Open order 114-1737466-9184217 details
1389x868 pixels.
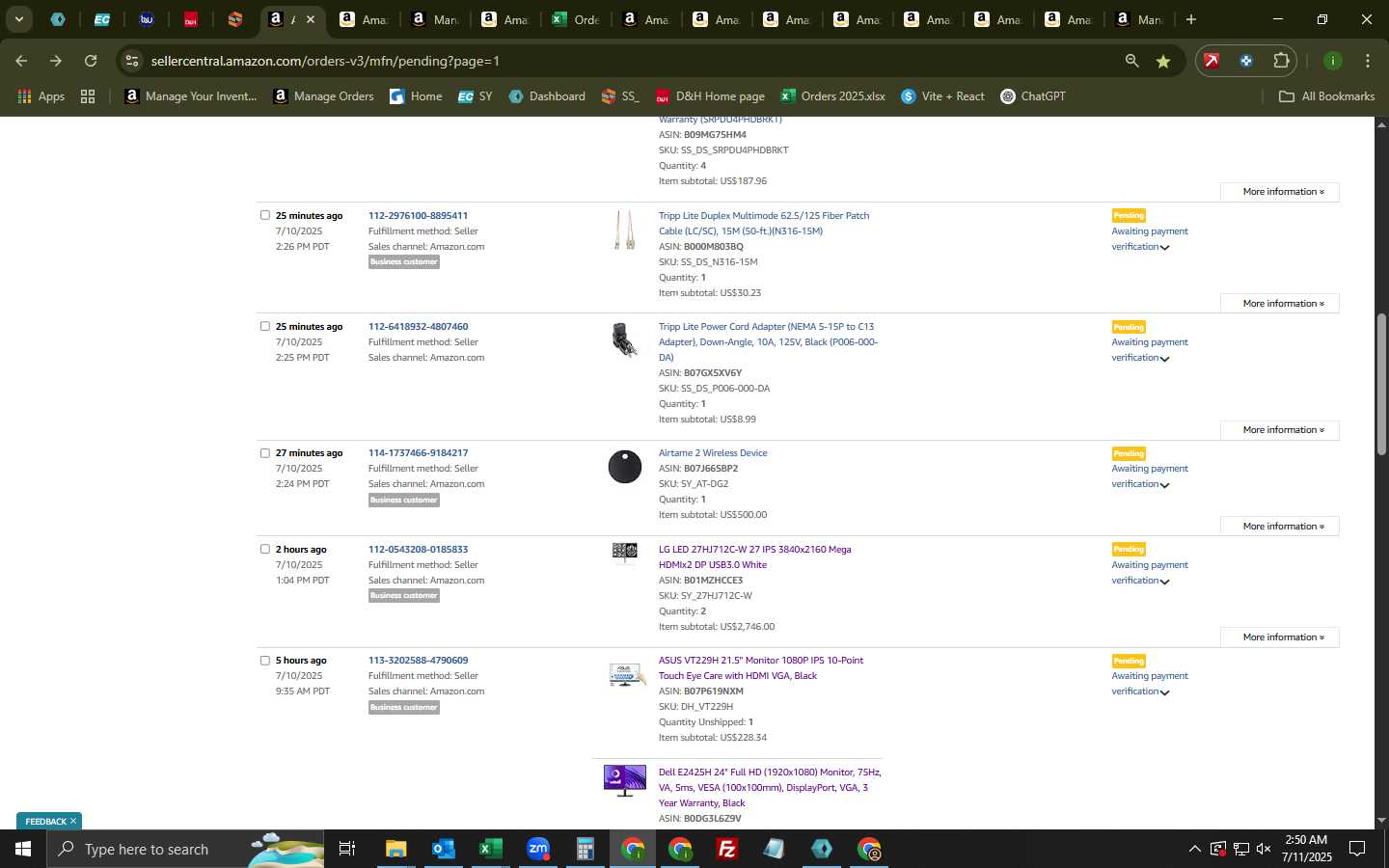pos(418,452)
